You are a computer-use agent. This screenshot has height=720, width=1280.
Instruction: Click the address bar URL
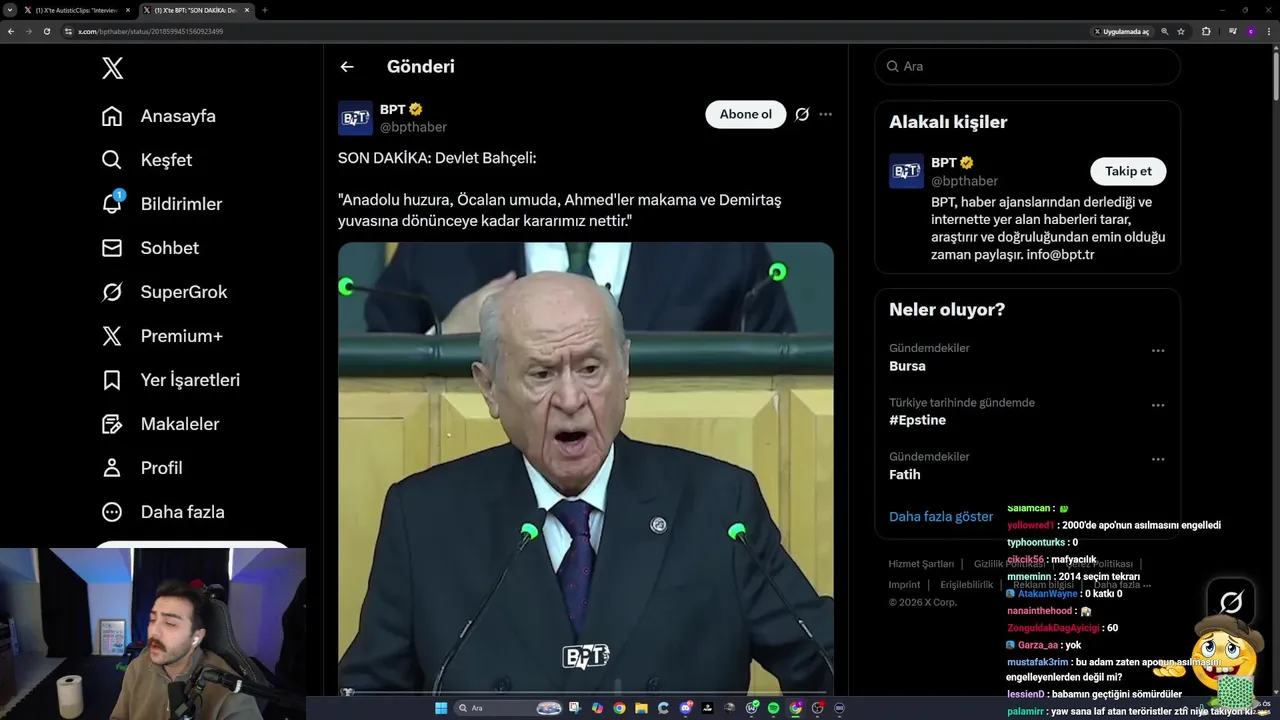(150, 32)
